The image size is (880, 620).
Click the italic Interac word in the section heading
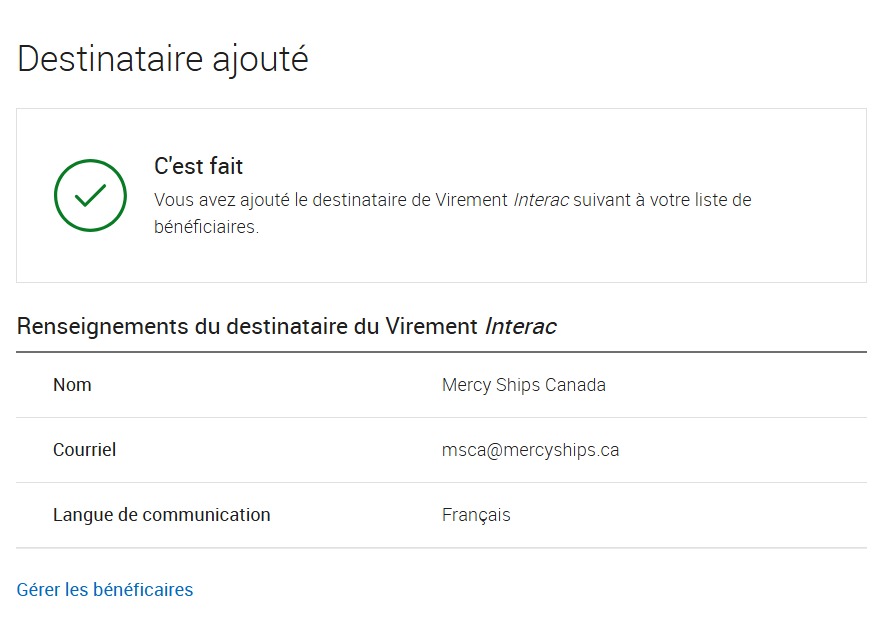pyautogui.click(x=520, y=327)
